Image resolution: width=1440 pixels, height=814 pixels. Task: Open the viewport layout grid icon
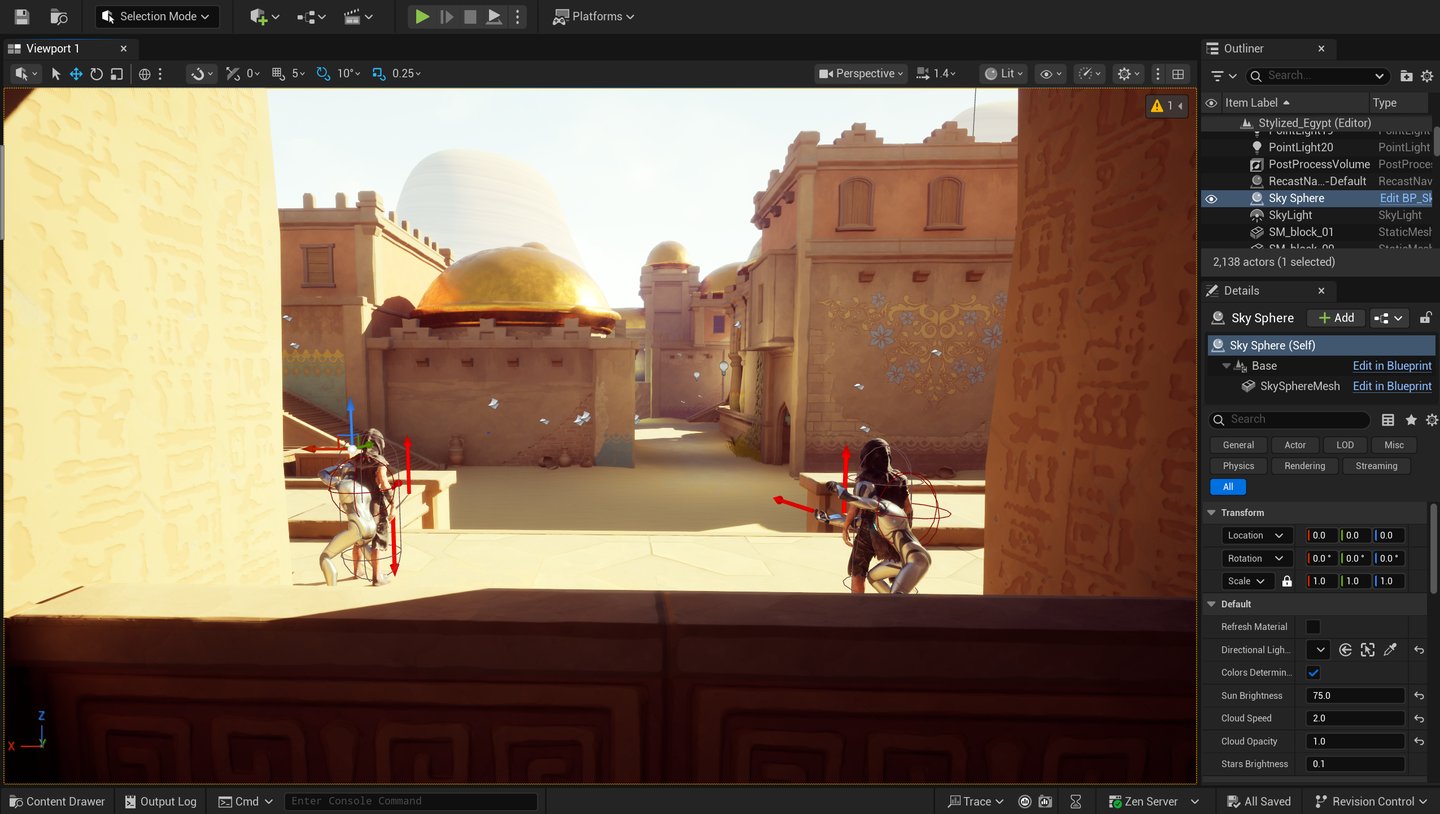click(1178, 74)
